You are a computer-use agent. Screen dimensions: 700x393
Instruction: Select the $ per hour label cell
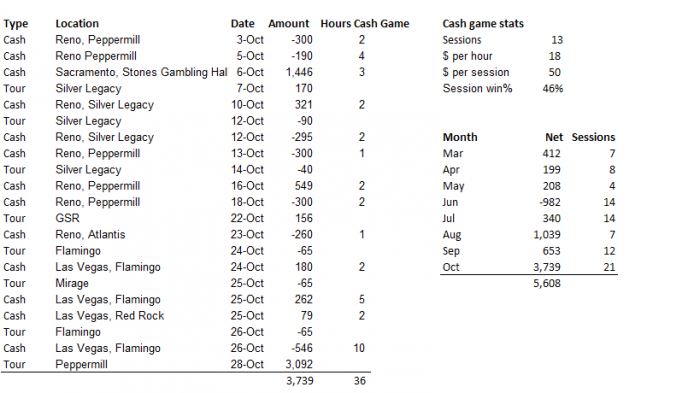[x=467, y=56]
